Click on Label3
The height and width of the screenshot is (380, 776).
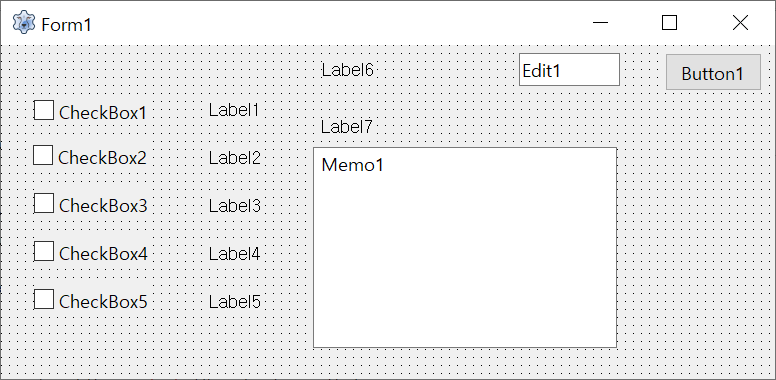click(235, 205)
